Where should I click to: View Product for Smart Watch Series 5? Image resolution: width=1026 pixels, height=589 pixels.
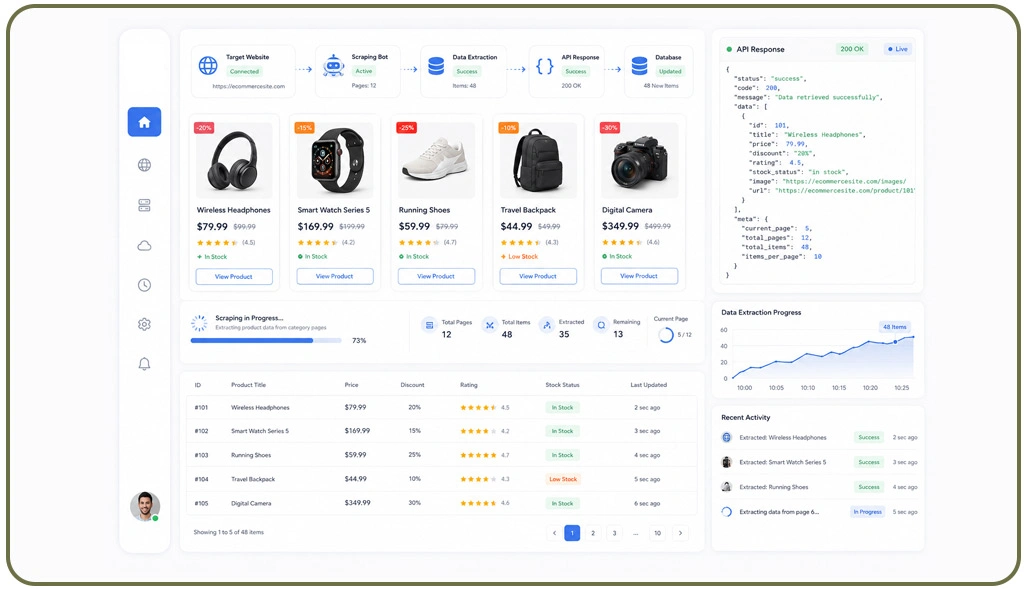pos(335,276)
